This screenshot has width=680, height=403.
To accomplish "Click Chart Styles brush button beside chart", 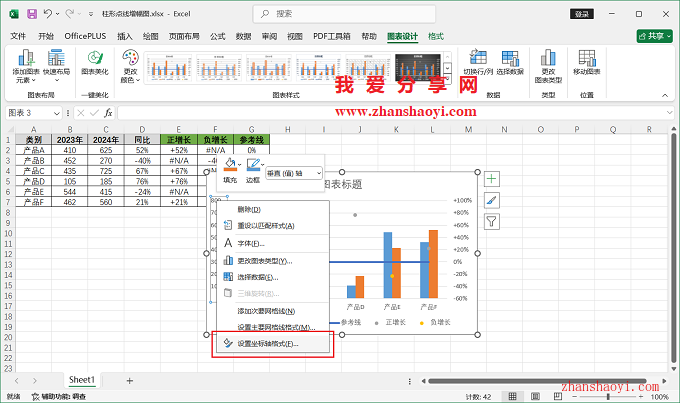I will (x=491, y=200).
